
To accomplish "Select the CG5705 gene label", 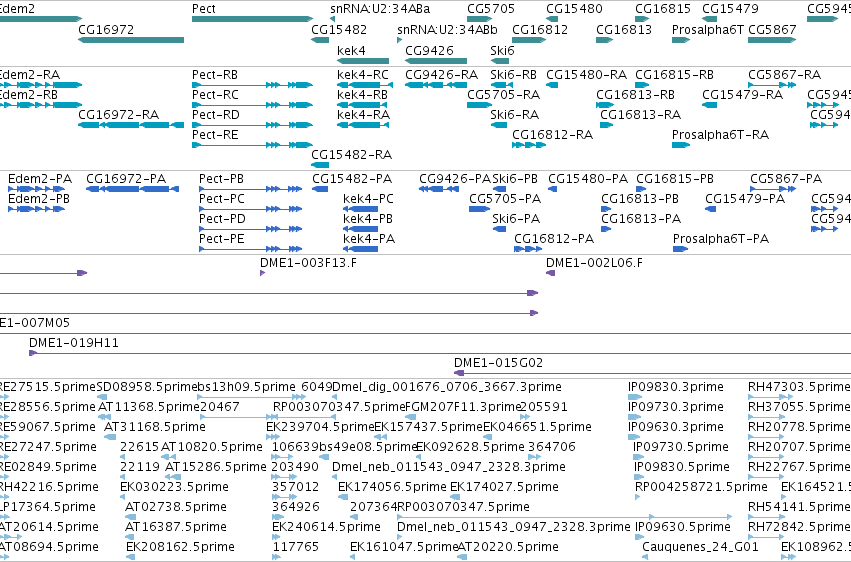I will pos(491,9).
